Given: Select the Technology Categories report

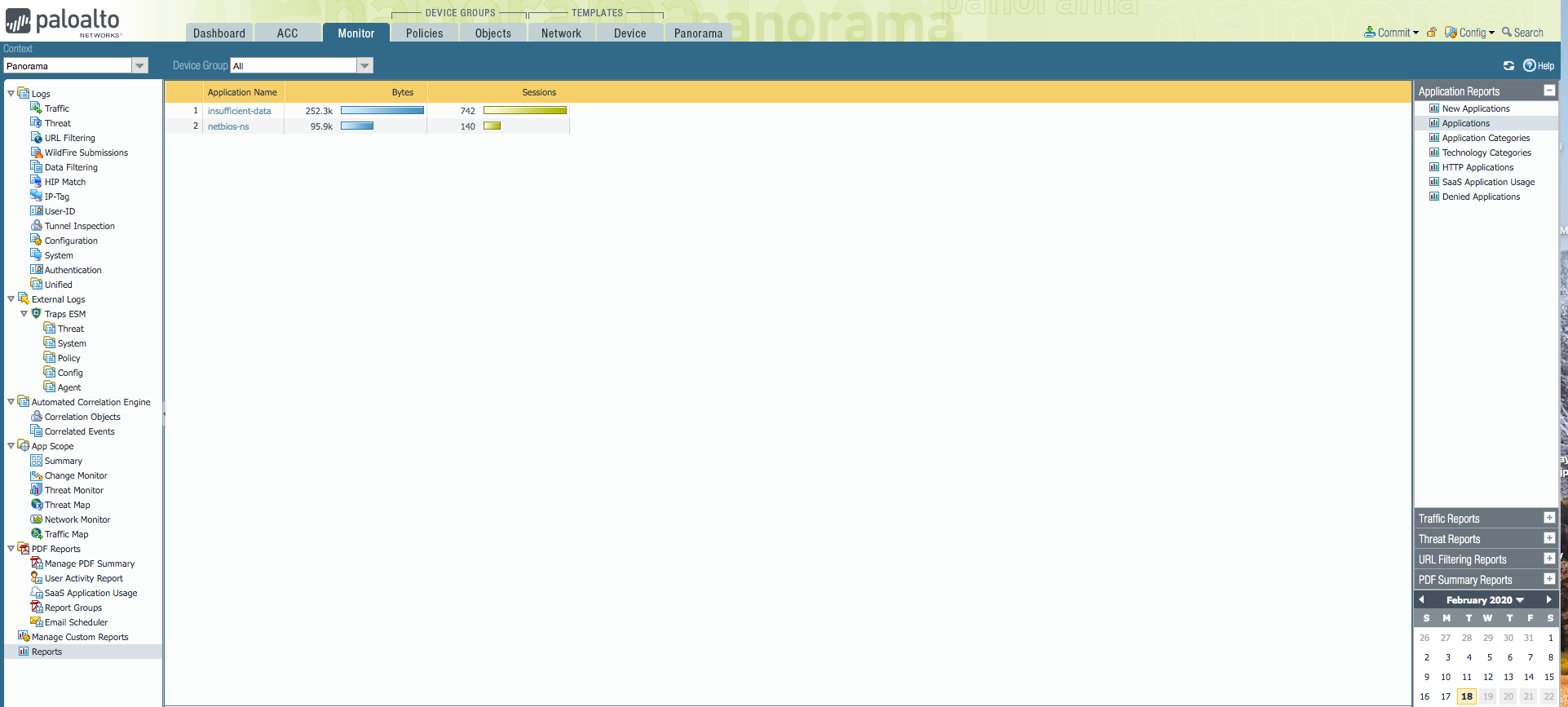Looking at the screenshot, I should [x=1486, y=152].
